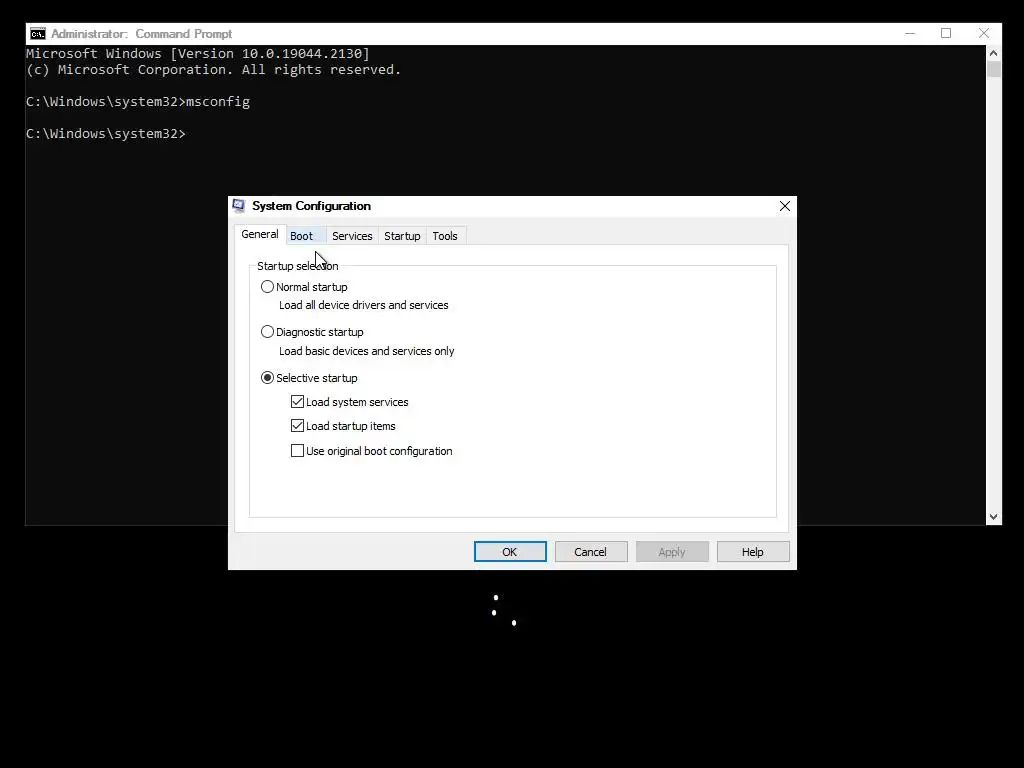
Task: Click the 'System Configuration' title text
Action: pos(312,206)
